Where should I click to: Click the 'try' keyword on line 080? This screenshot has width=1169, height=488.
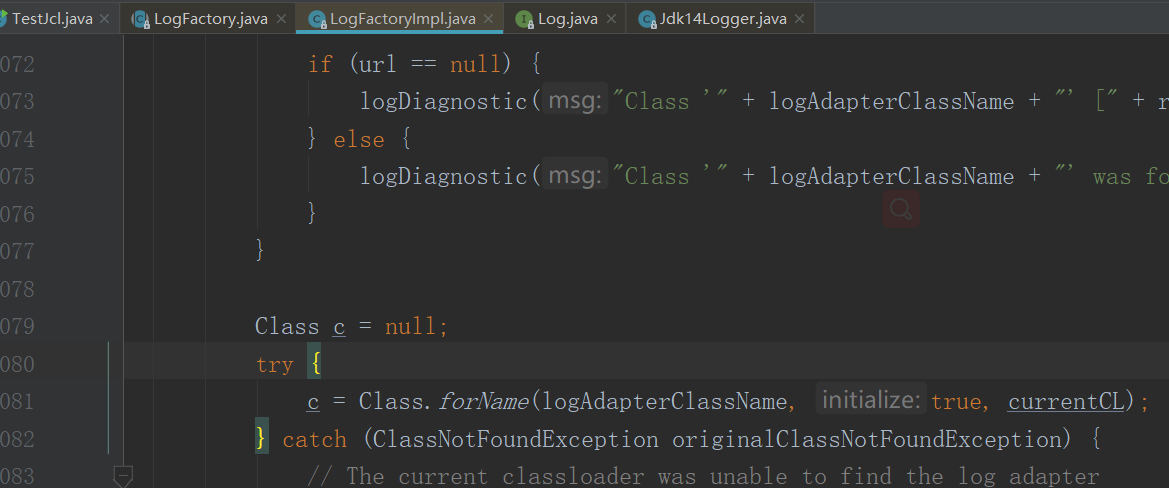(x=275, y=365)
